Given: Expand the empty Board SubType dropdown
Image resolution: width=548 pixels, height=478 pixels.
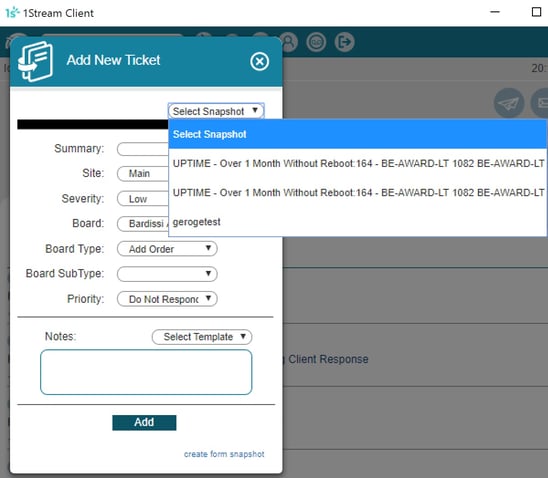Looking at the screenshot, I should click(x=167, y=274).
